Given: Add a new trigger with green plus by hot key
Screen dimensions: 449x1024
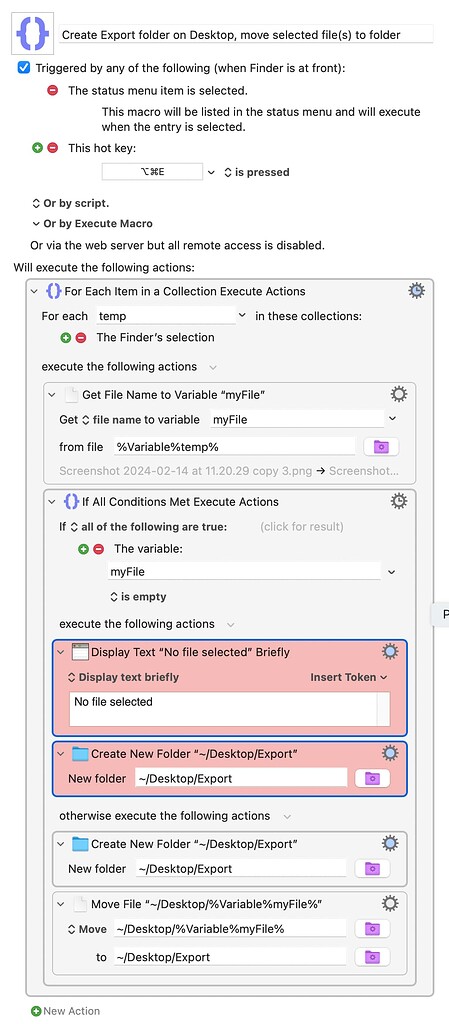Looking at the screenshot, I should 38,148.
